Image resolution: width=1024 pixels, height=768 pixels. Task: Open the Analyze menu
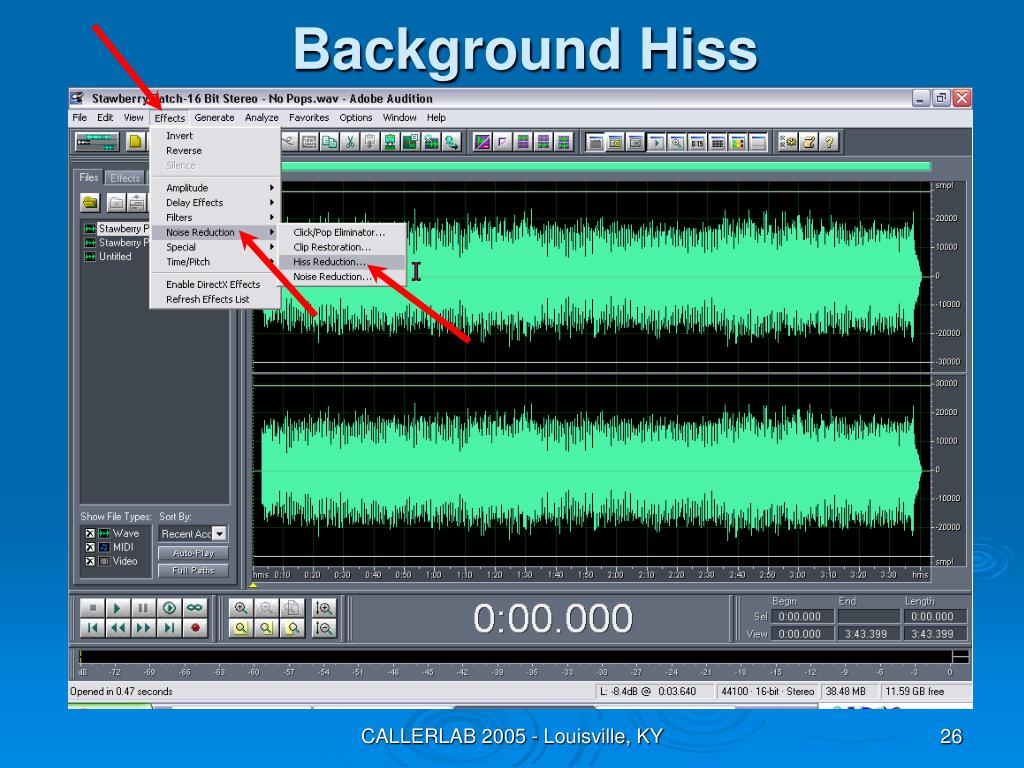click(261, 118)
